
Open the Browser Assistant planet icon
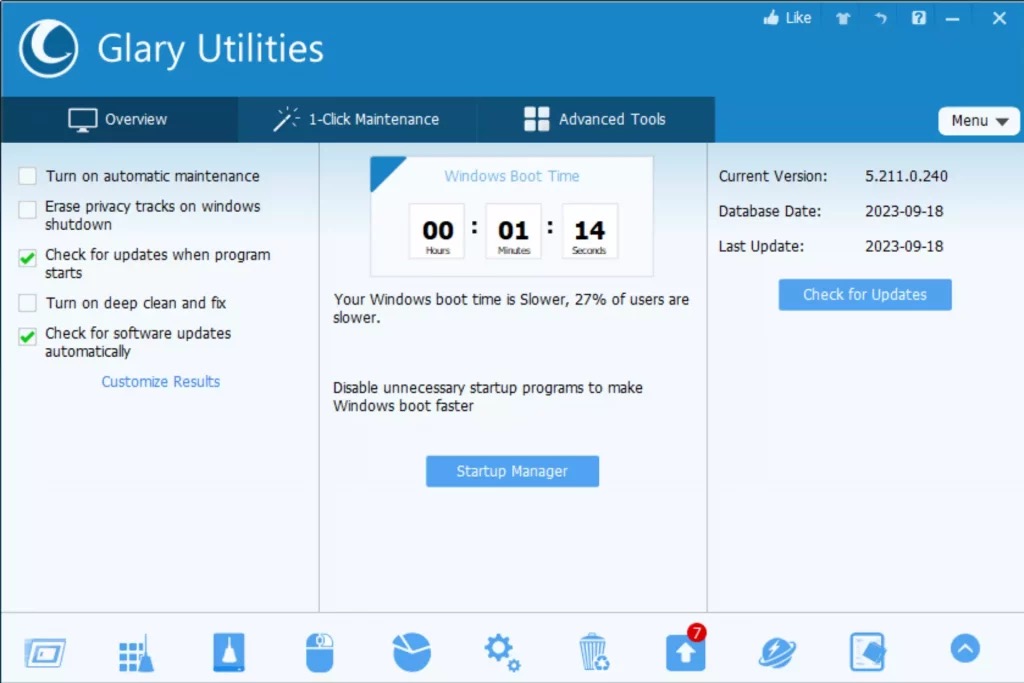(x=777, y=652)
